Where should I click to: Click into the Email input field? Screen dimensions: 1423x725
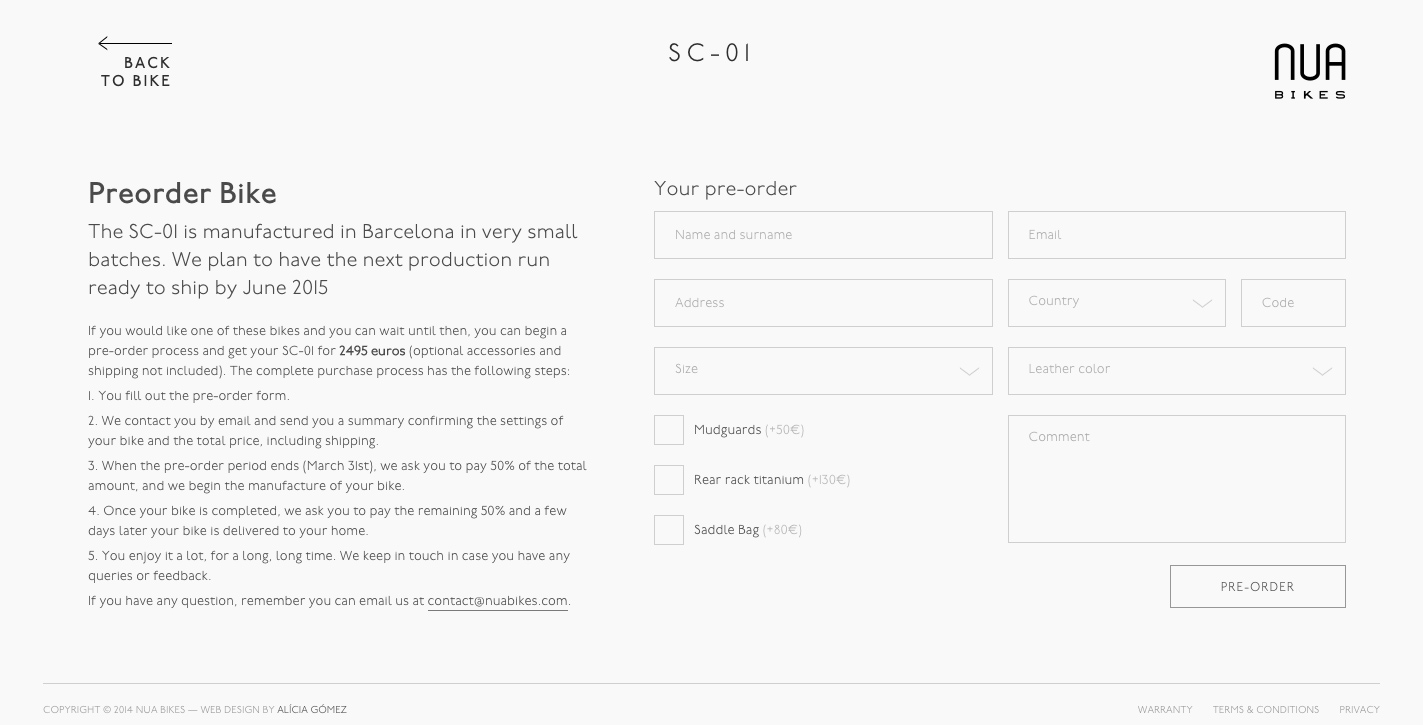(x=1176, y=235)
